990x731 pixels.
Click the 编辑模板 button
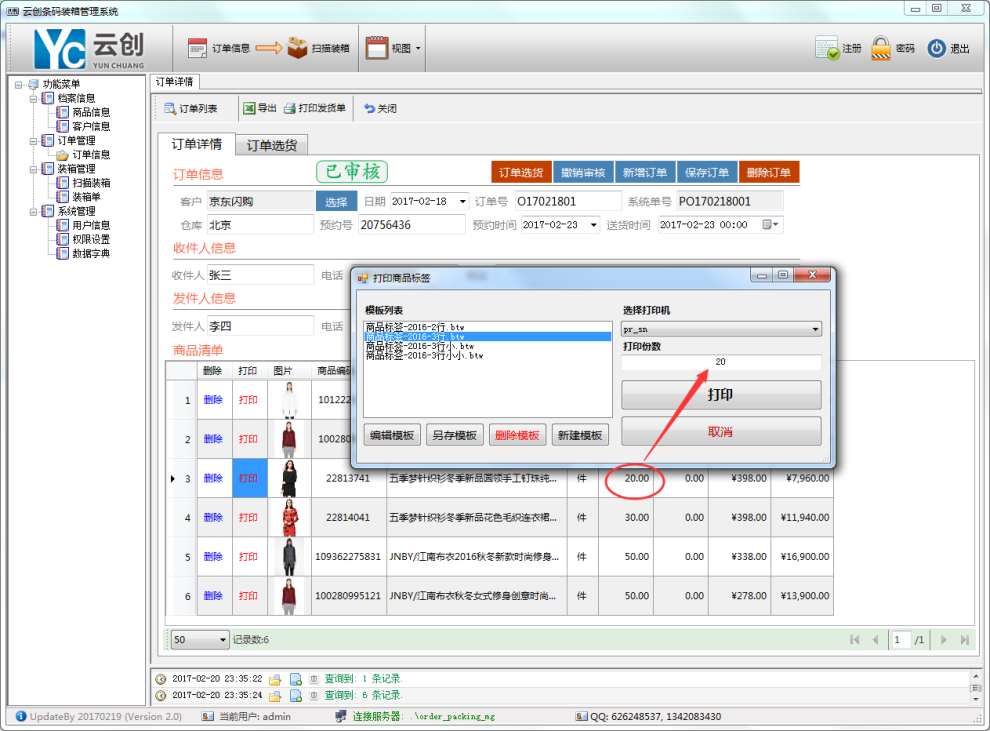[x=393, y=435]
